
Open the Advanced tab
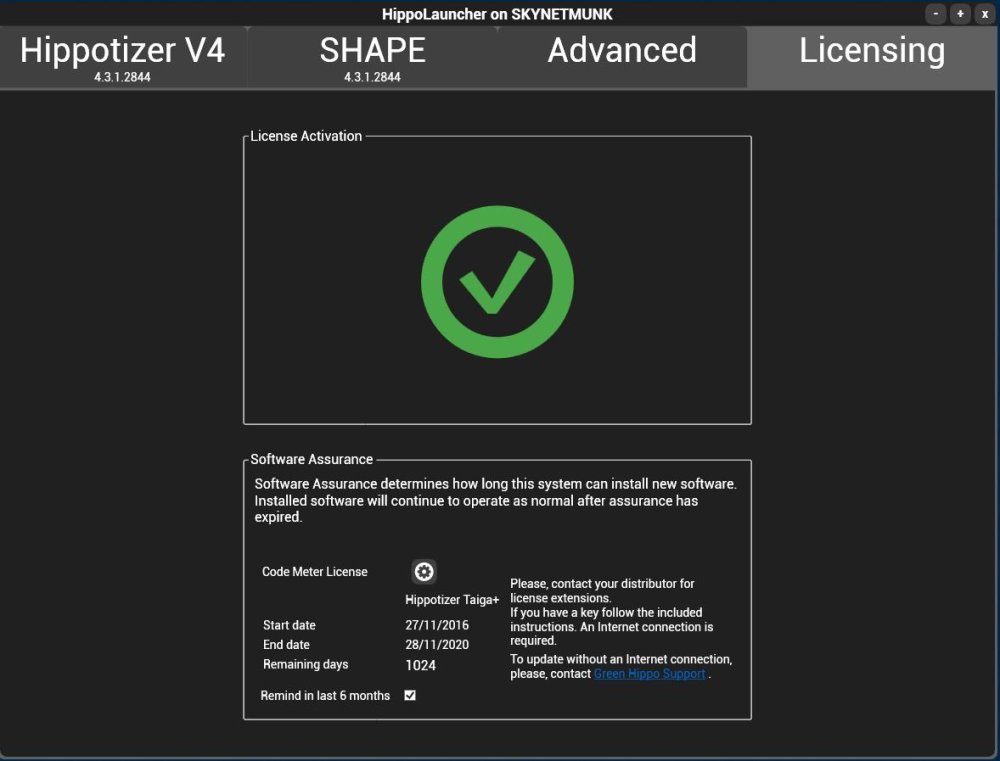(622, 50)
